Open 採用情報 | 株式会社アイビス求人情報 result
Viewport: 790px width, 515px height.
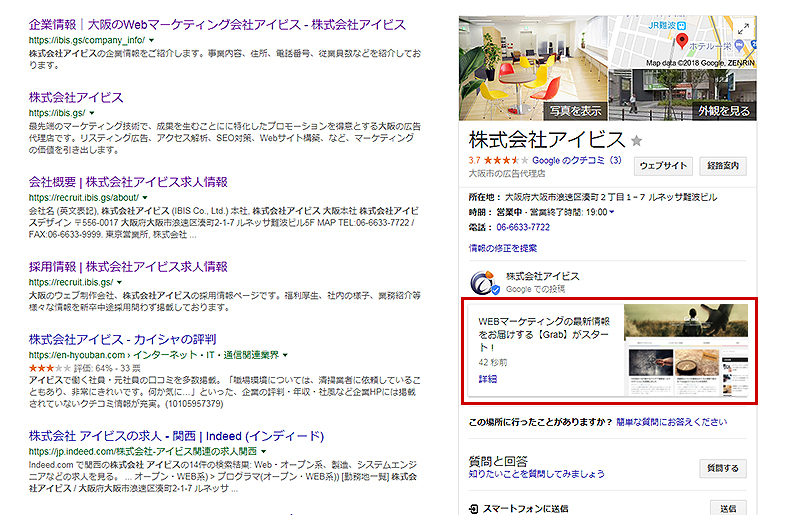(x=128, y=267)
